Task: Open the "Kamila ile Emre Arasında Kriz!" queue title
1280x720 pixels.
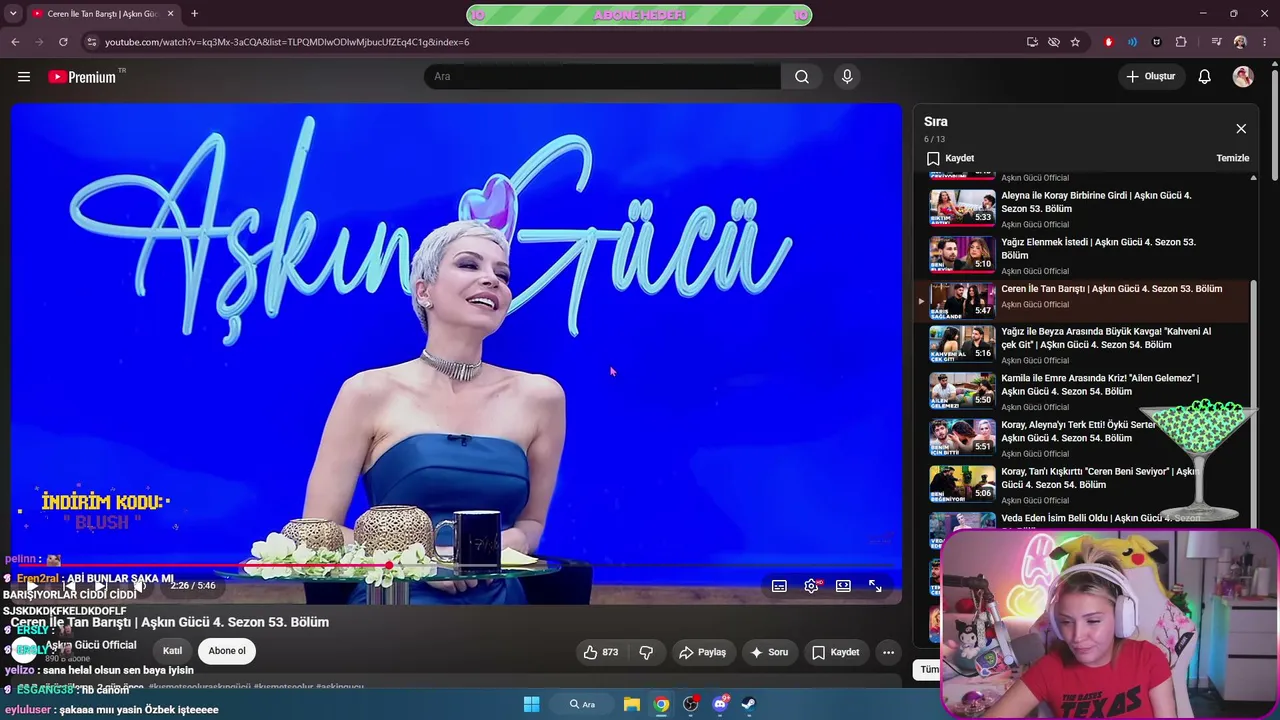Action: [1100, 385]
